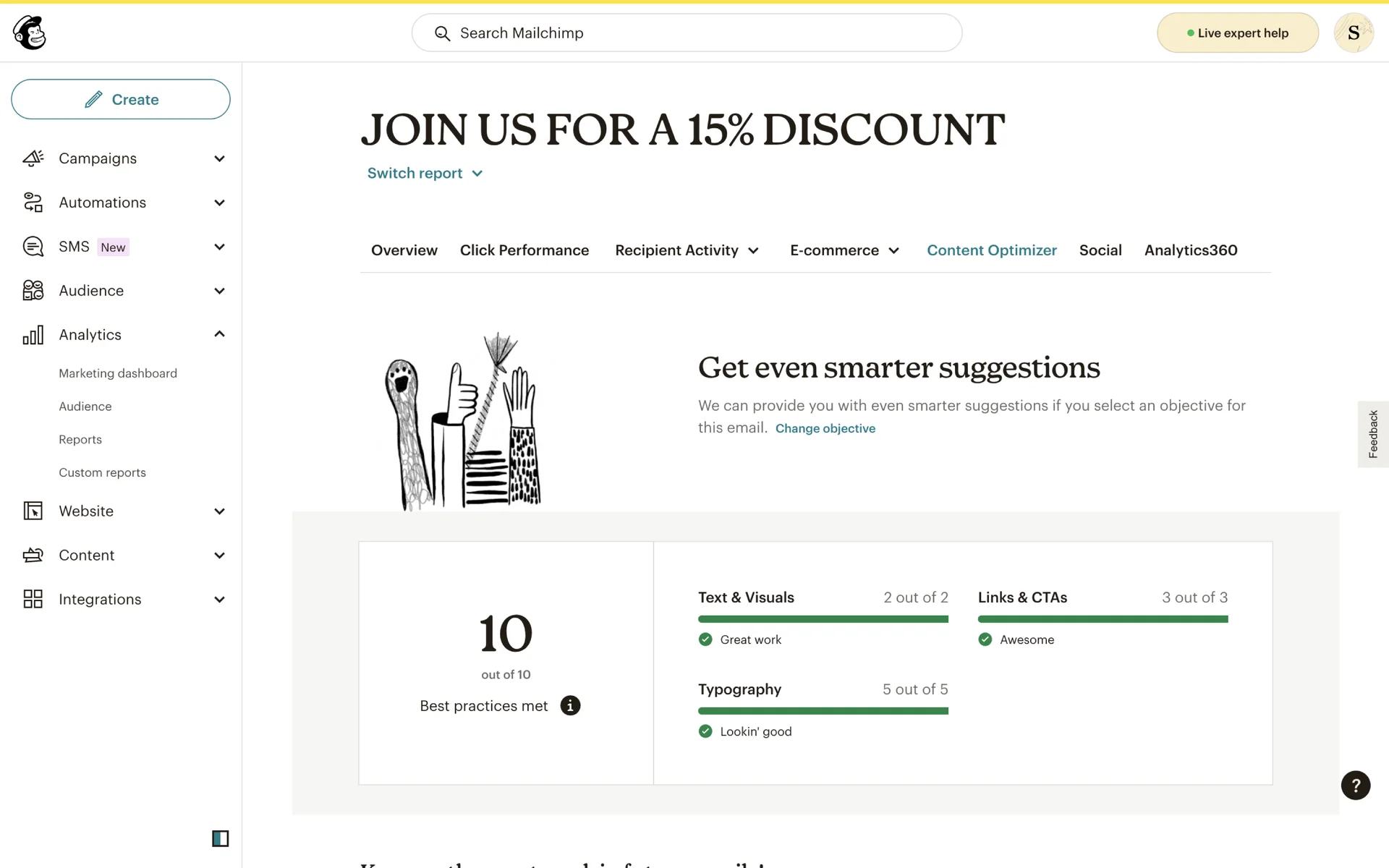Viewport: 1389px width, 868px height.
Task: Click the Integrations grid icon
Action: pyautogui.click(x=33, y=599)
